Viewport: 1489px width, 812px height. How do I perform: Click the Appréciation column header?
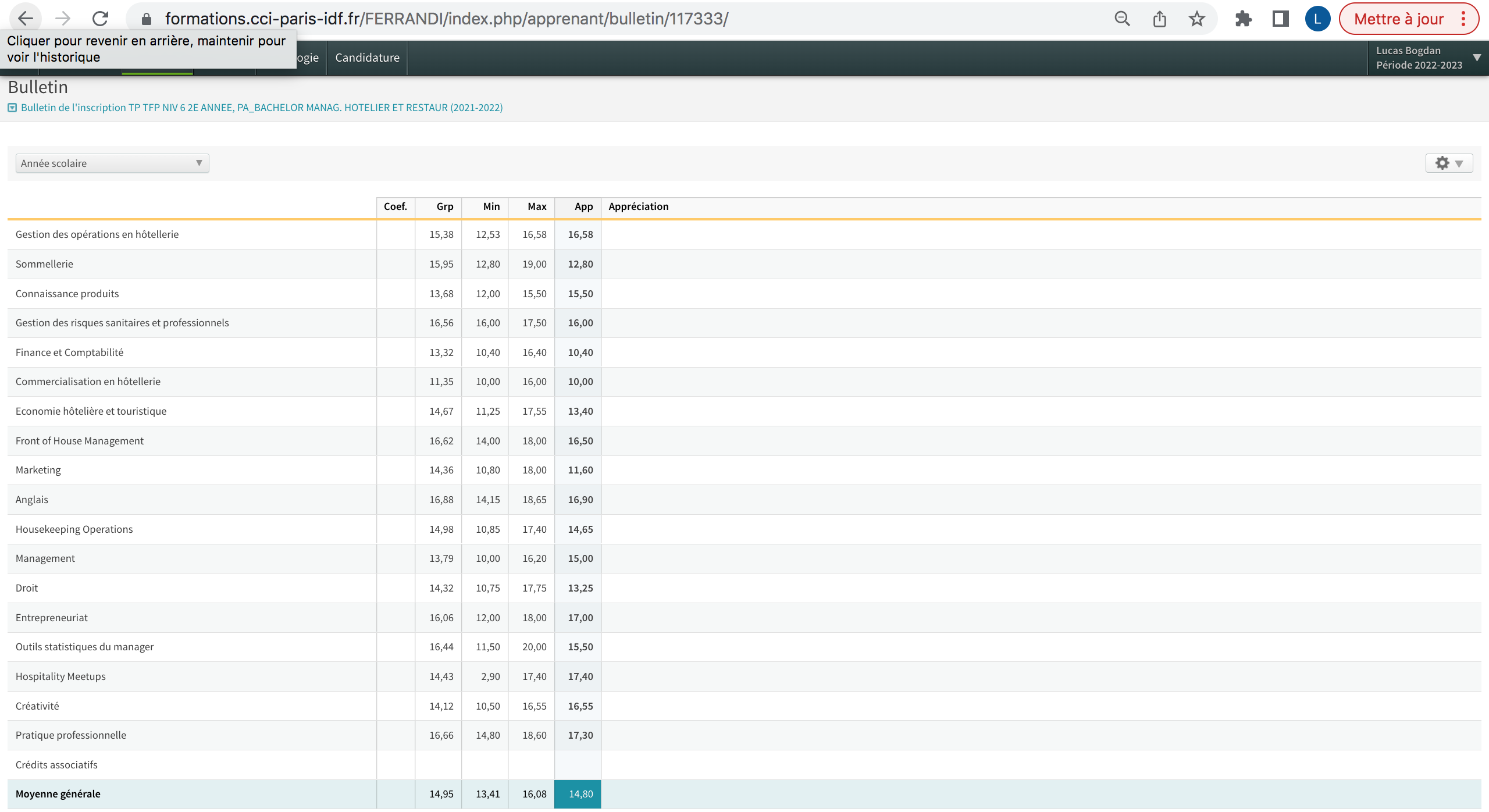tap(638, 206)
